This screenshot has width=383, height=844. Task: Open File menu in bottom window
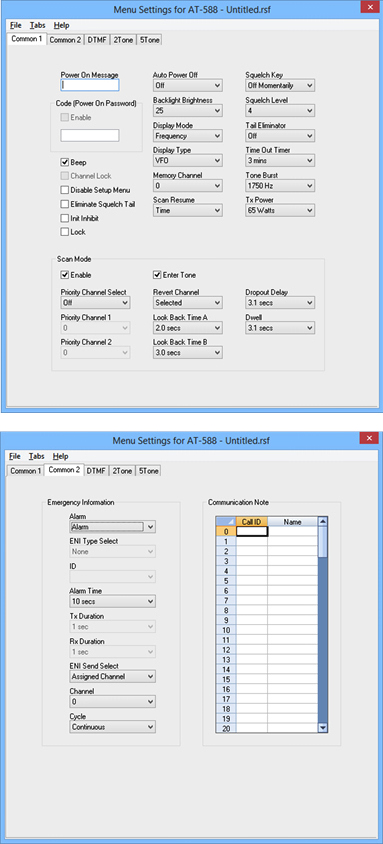tap(16, 456)
